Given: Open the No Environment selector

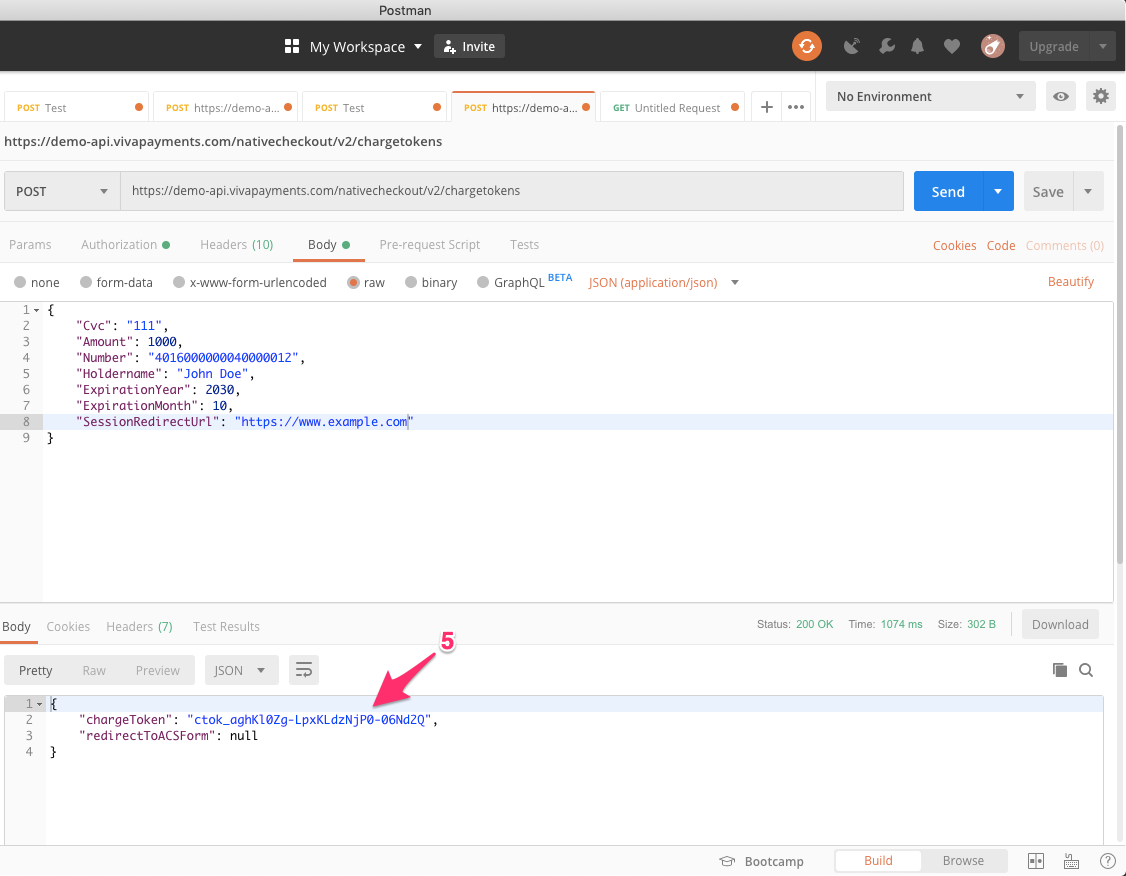Looking at the screenshot, I should coord(931,96).
